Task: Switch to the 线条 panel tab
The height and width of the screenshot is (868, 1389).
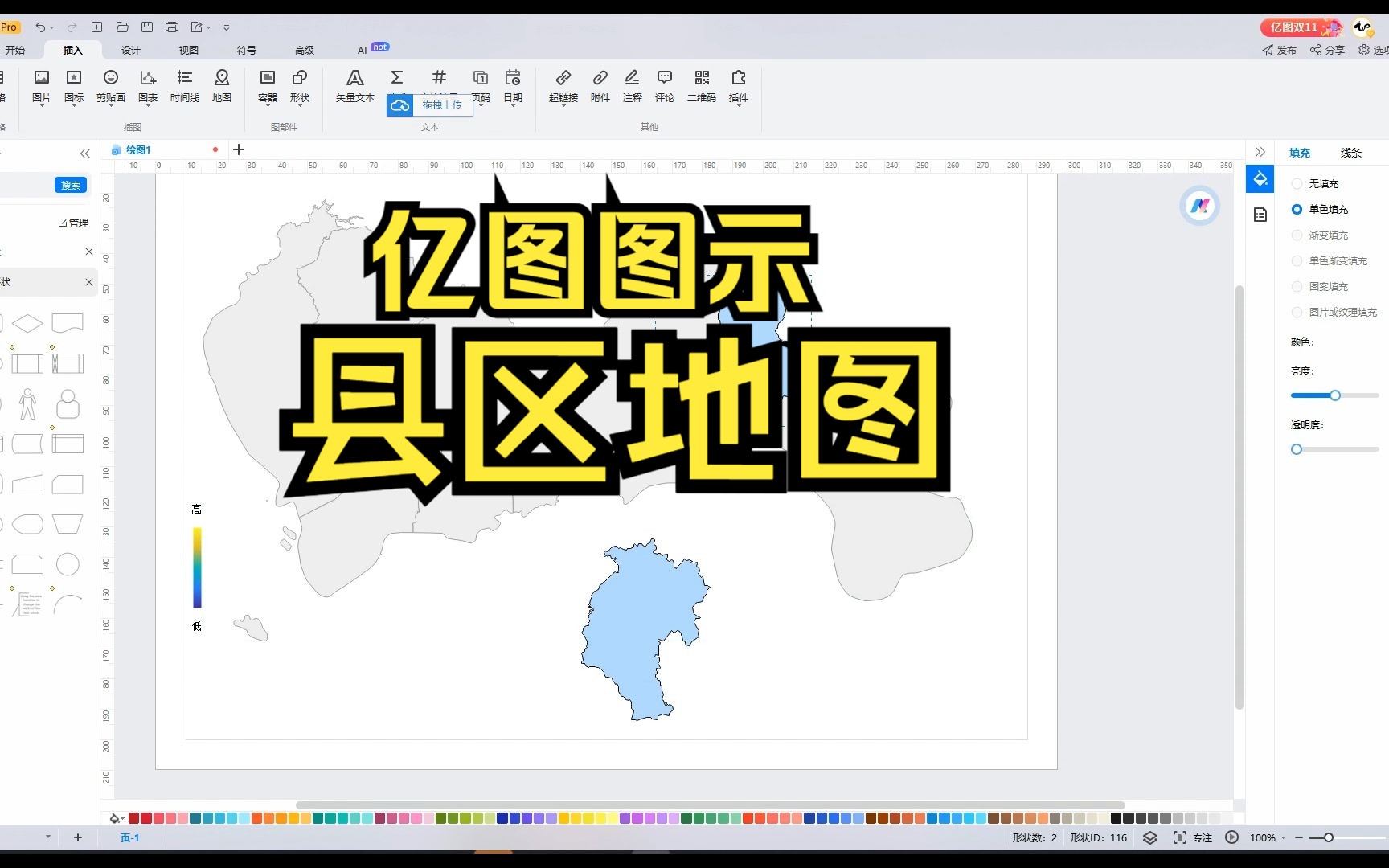Action: [1350, 152]
